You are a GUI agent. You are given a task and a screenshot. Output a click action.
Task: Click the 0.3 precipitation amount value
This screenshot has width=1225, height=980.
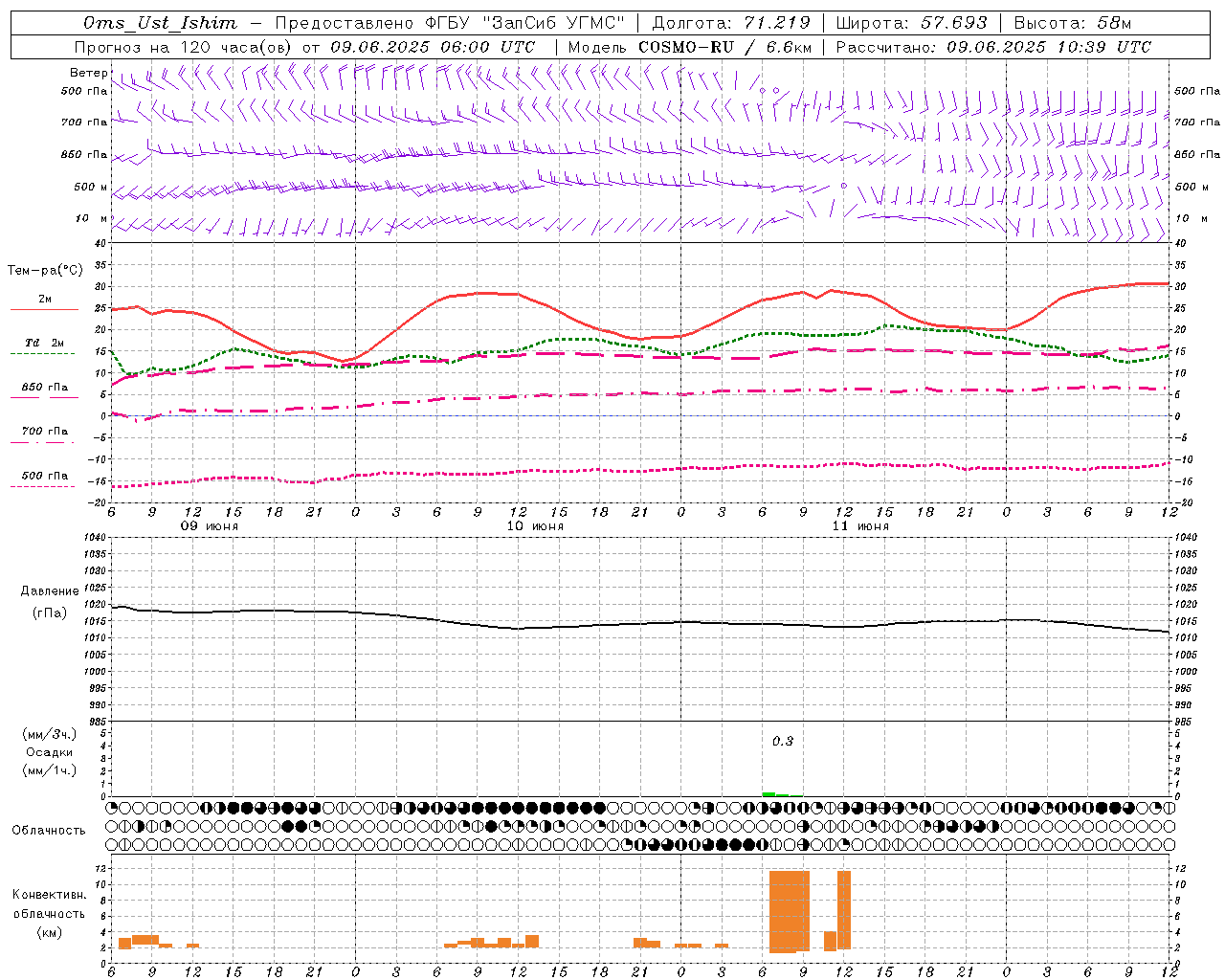point(783,741)
